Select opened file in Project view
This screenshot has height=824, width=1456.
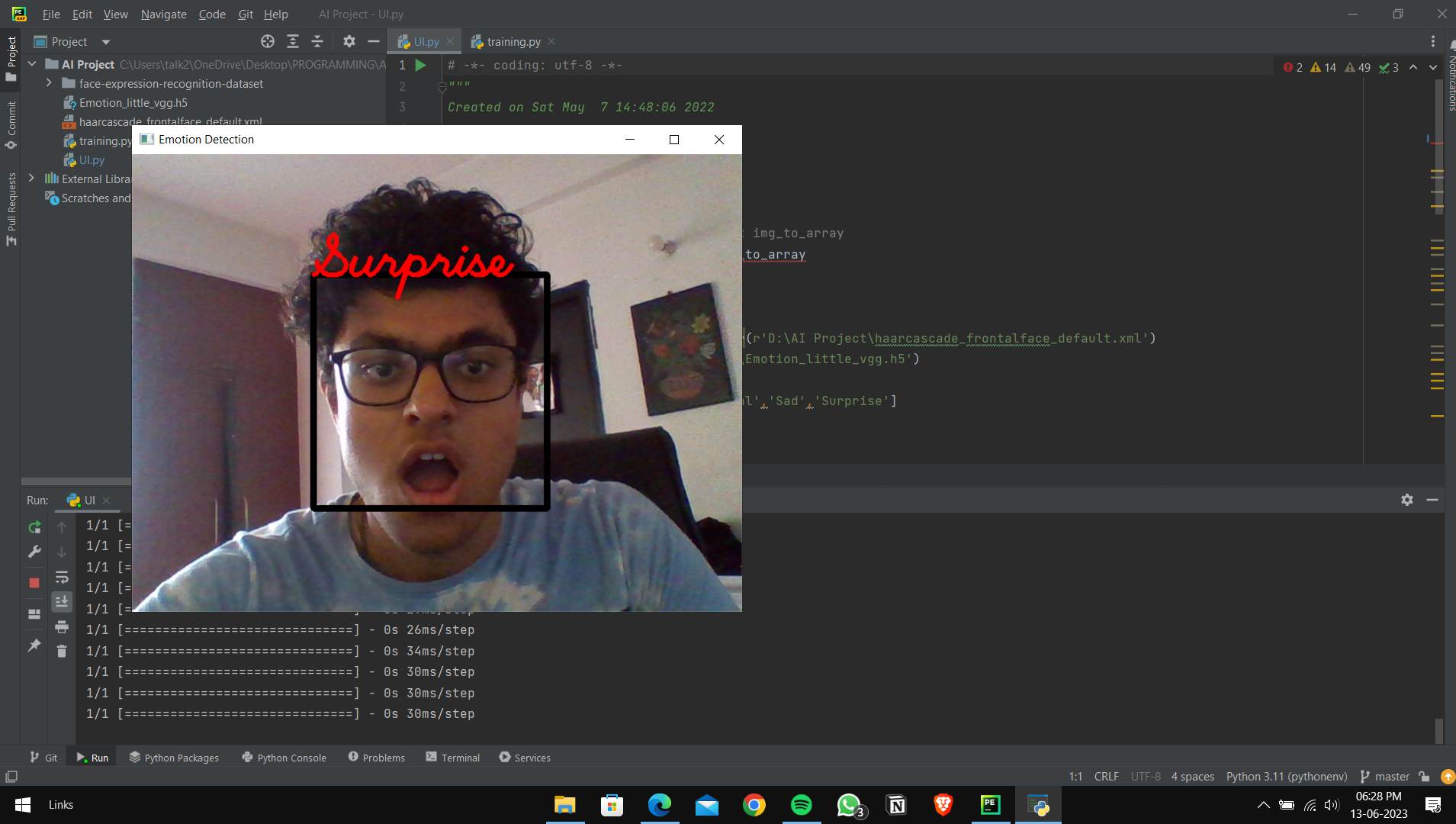[x=267, y=41]
